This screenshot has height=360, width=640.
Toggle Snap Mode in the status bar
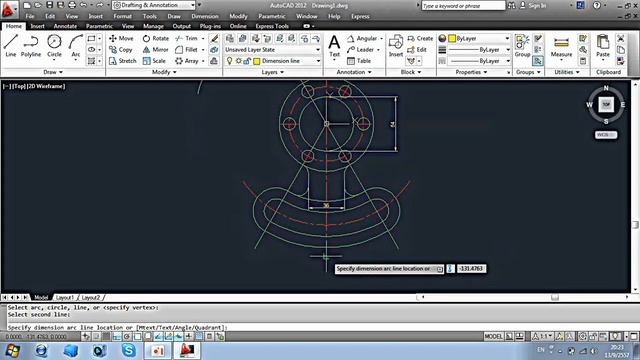click(x=96, y=336)
